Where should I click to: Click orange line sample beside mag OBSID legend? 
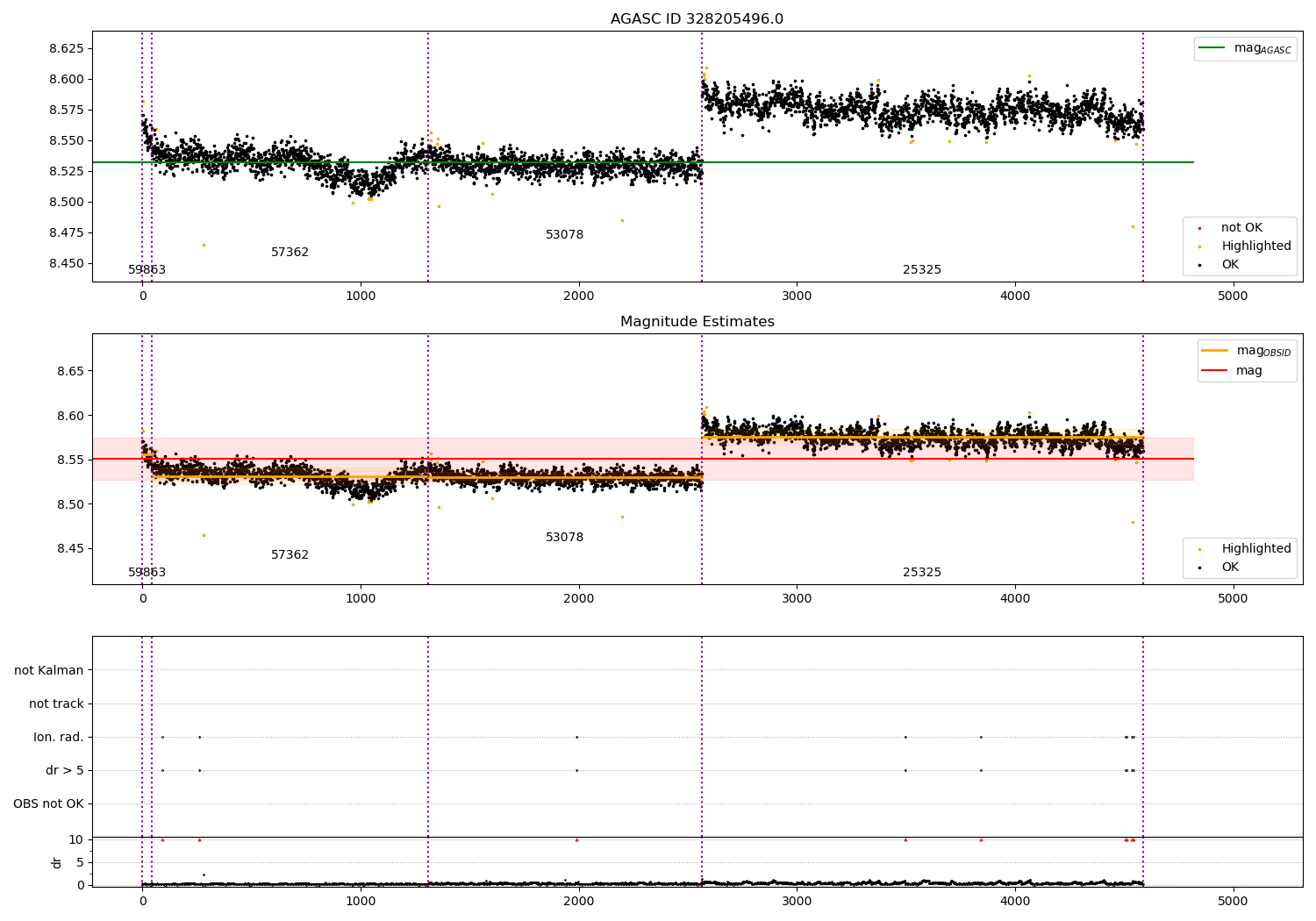point(1214,351)
